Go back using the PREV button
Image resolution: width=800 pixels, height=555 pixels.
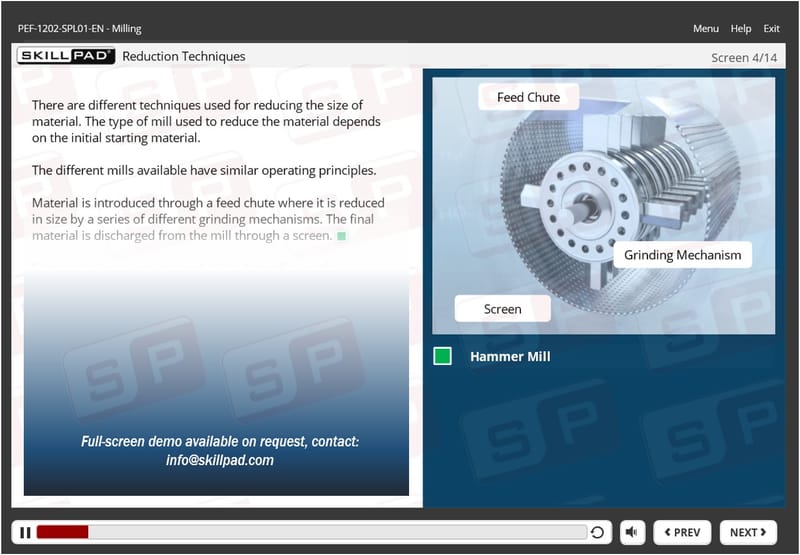point(681,532)
